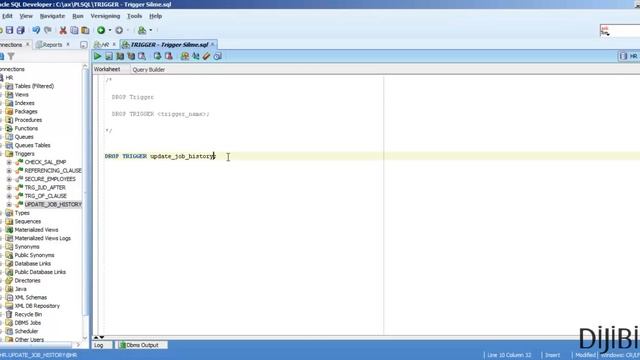
Task: Open the Back arrow dropdown
Action: point(110,30)
